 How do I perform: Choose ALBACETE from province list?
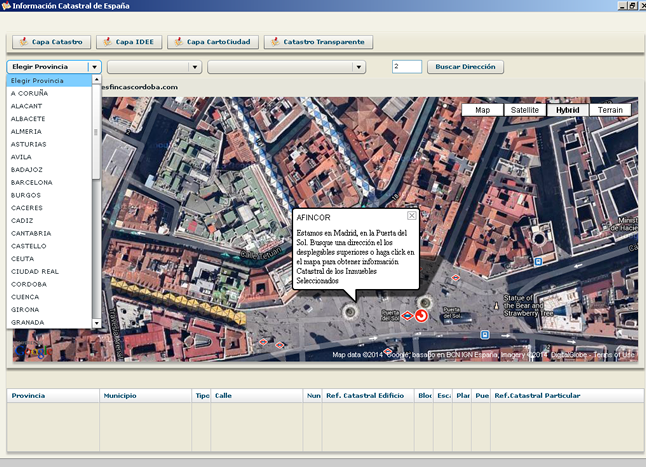49,119
